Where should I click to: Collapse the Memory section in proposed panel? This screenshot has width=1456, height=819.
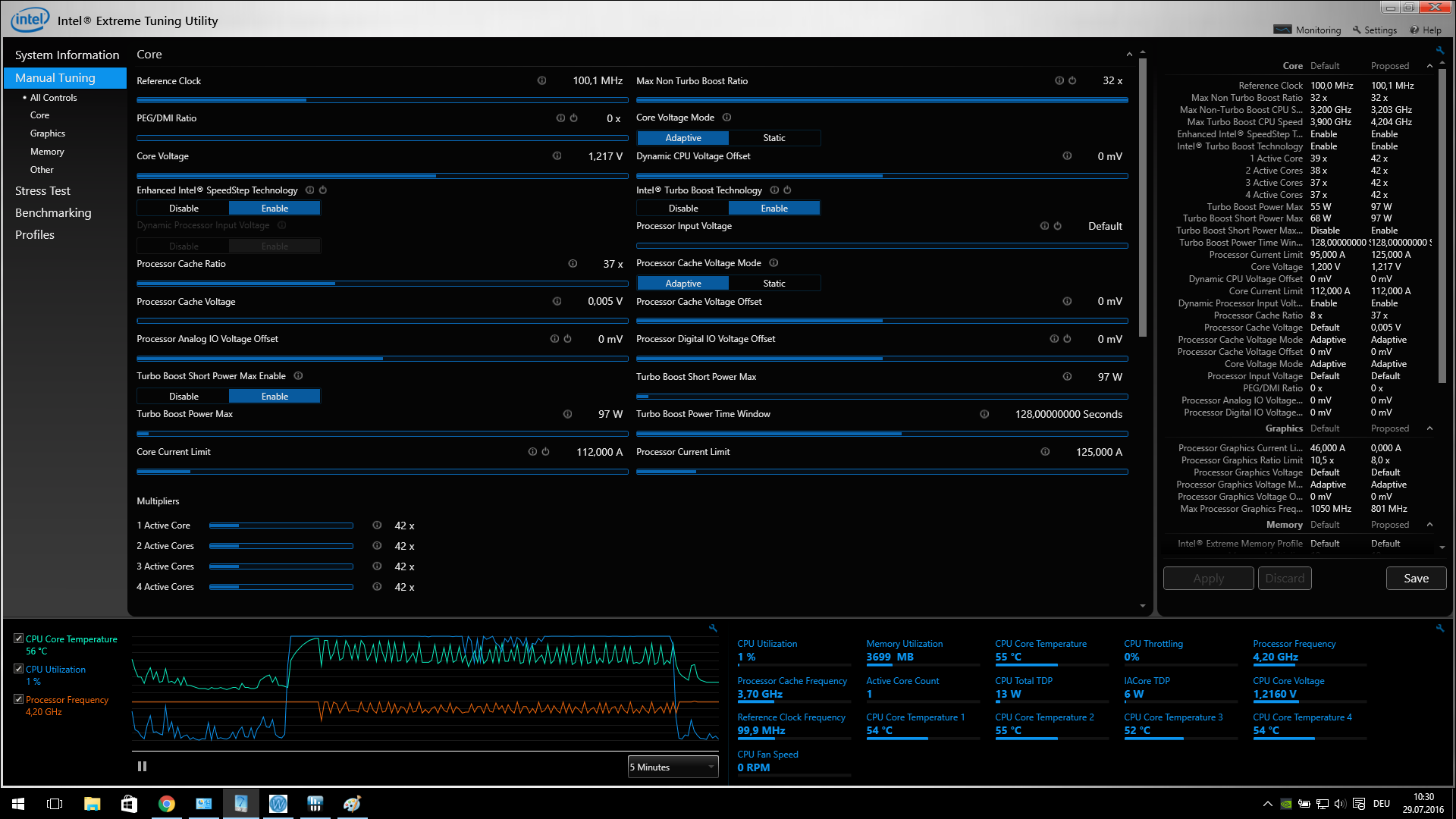tap(1429, 525)
